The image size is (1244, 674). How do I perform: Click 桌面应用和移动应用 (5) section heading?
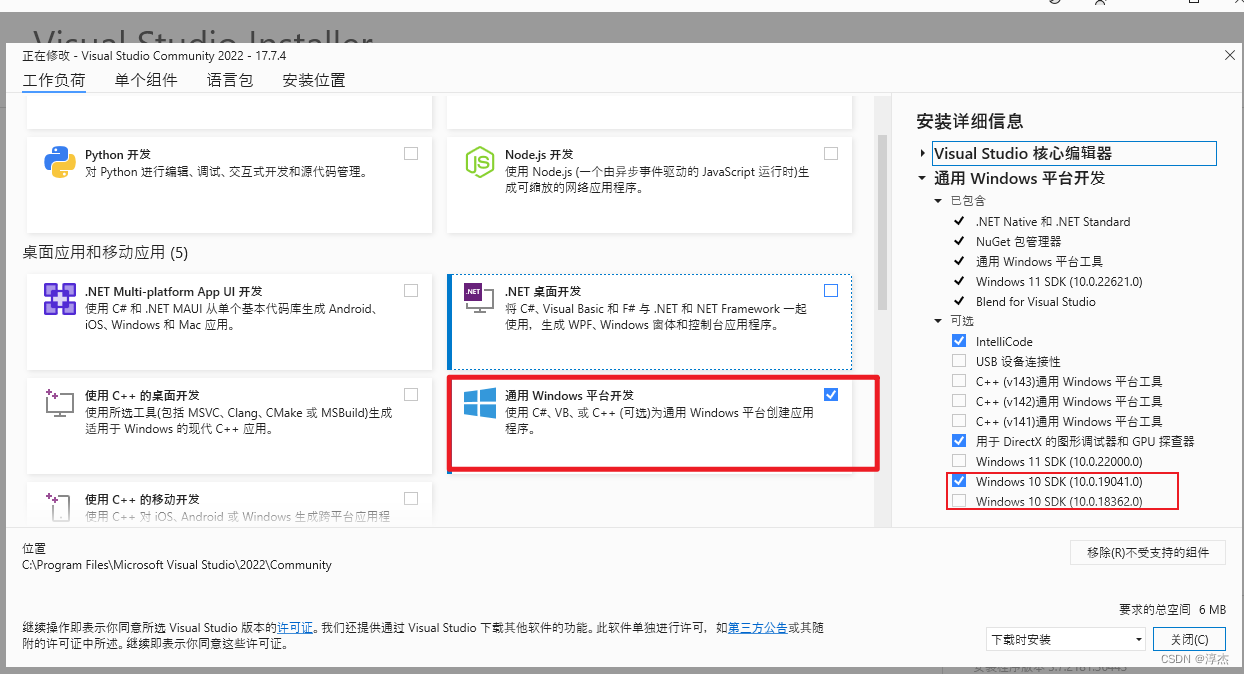coord(105,252)
